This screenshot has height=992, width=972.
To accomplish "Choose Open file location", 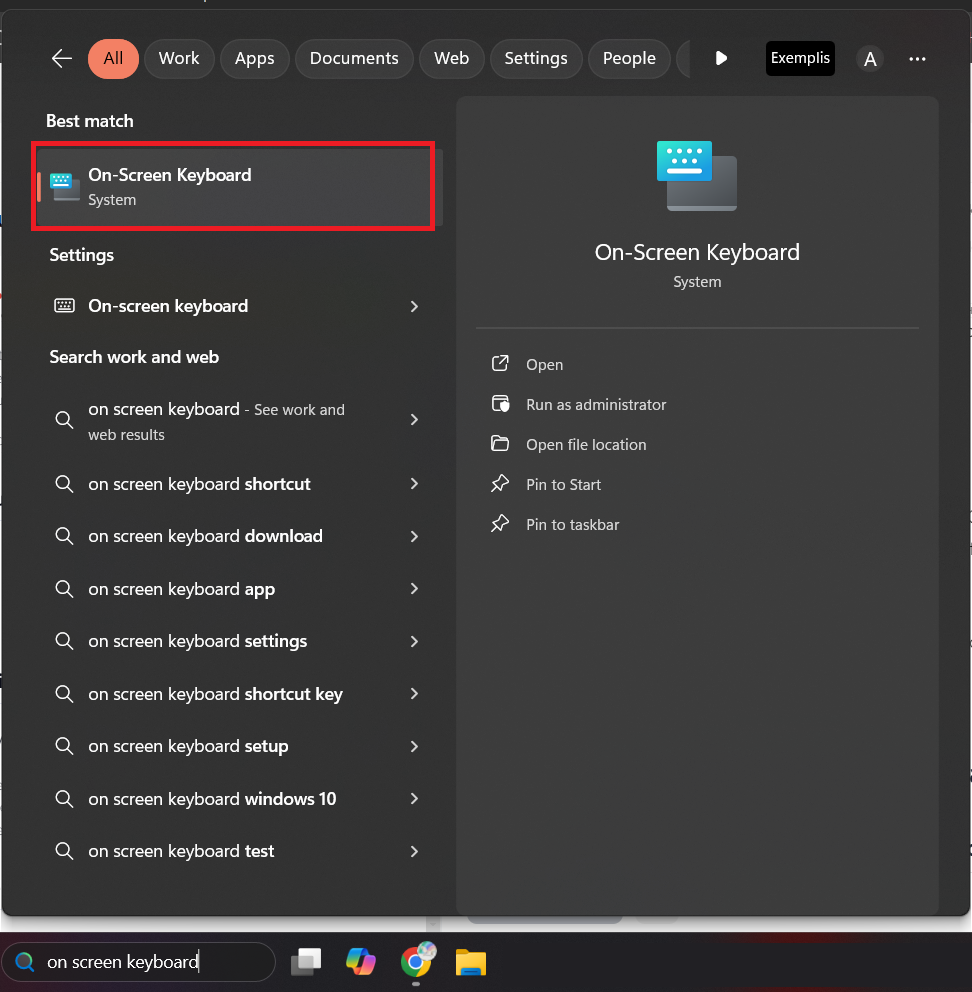I will [586, 445].
